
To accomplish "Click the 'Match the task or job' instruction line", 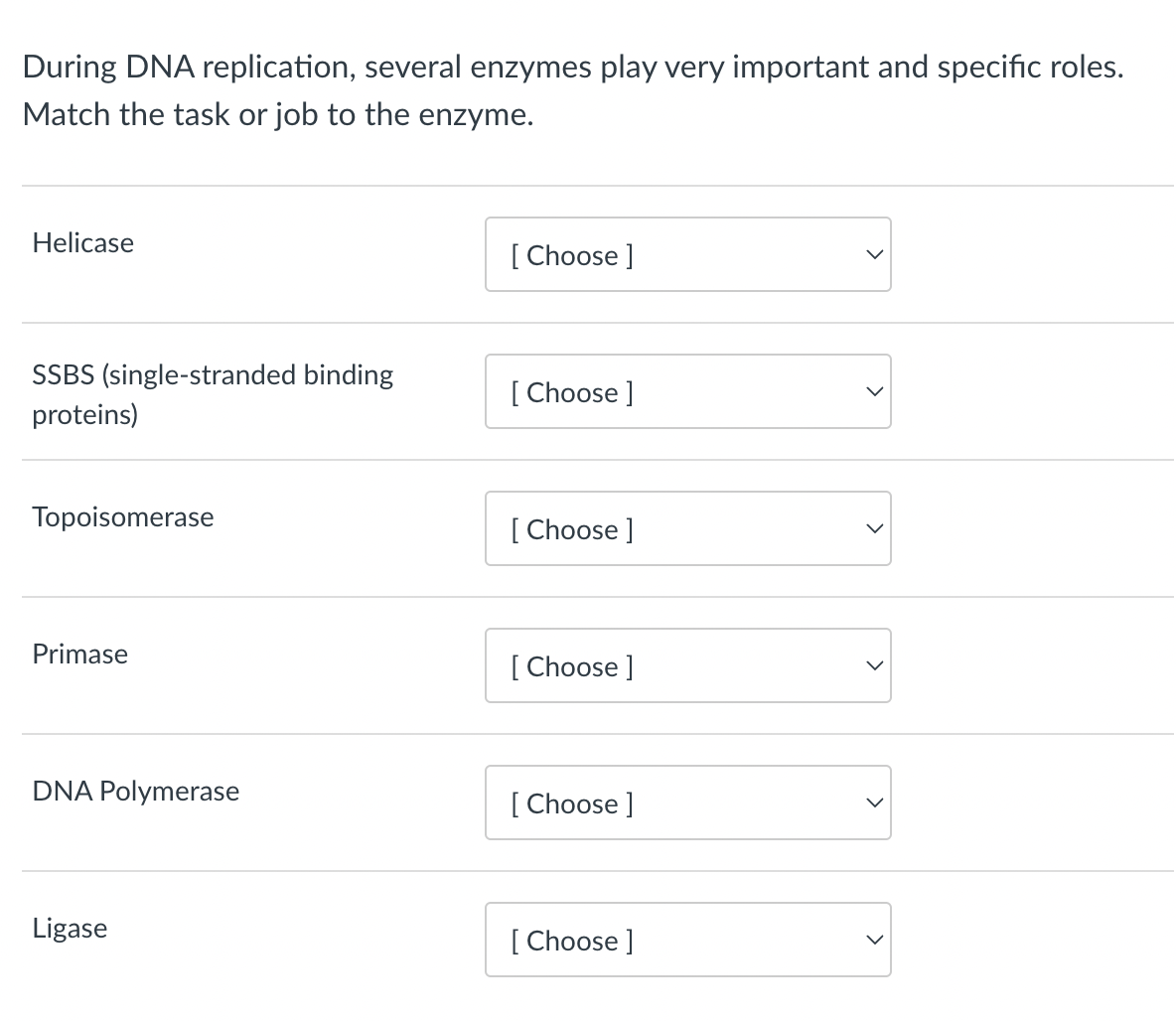I will 278,114.
